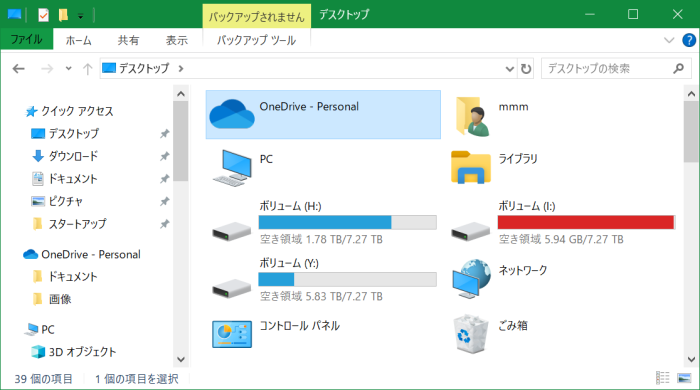The image size is (700, 390).
Task: Click the window system icon in title bar
Action: click(x=15, y=15)
